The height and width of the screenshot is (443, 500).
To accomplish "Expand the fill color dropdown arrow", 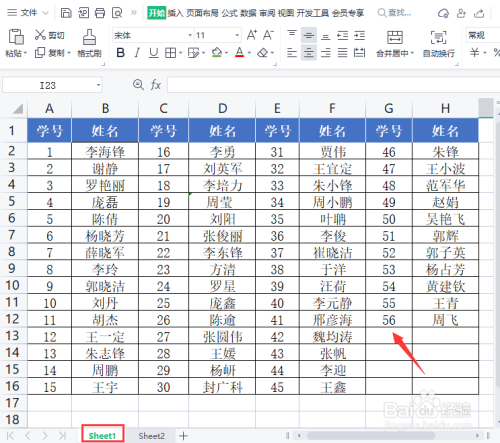I will pos(227,53).
